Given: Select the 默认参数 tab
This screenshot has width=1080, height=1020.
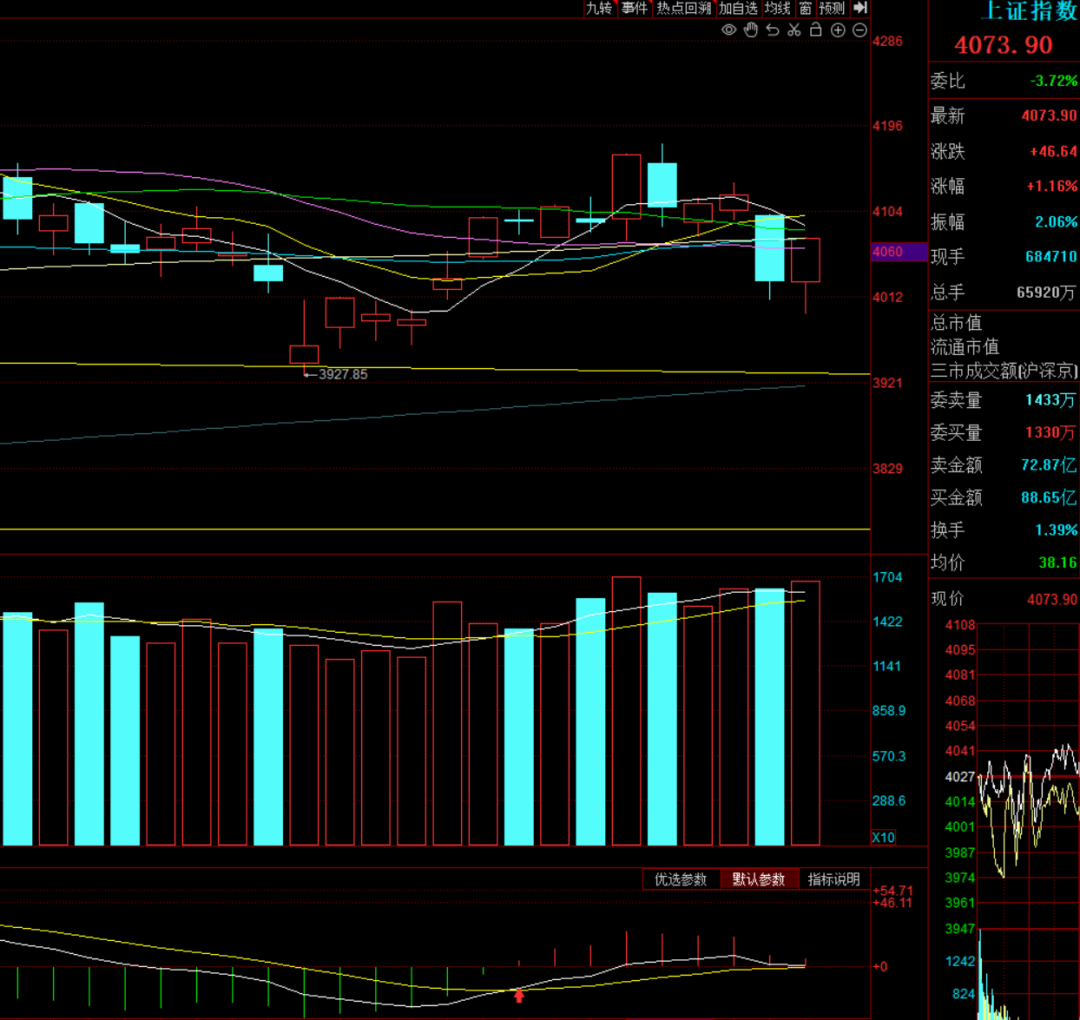Looking at the screenshot, I should 759,880.
